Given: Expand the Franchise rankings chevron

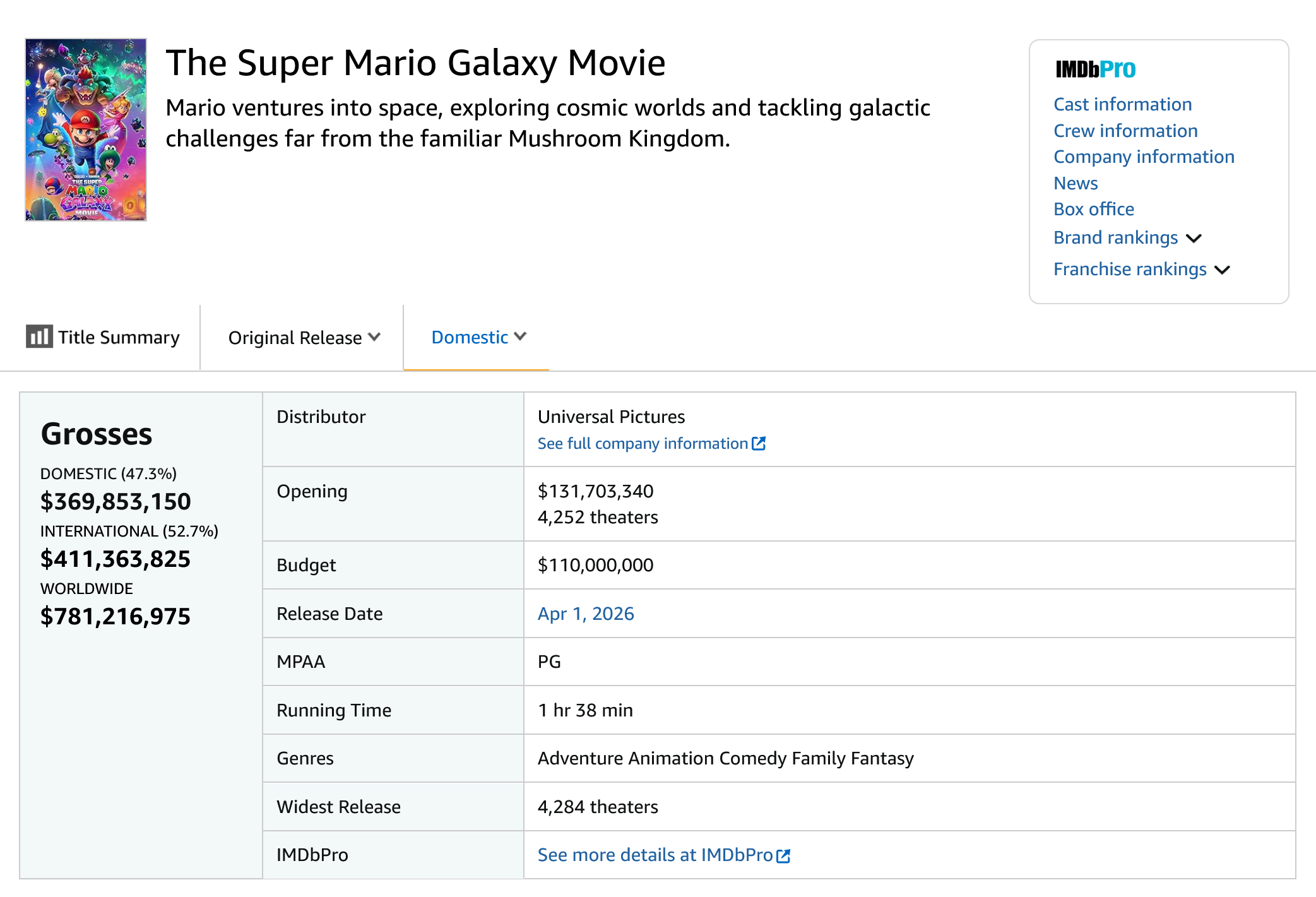Looking at the screenshot, I should point(1222,270).
